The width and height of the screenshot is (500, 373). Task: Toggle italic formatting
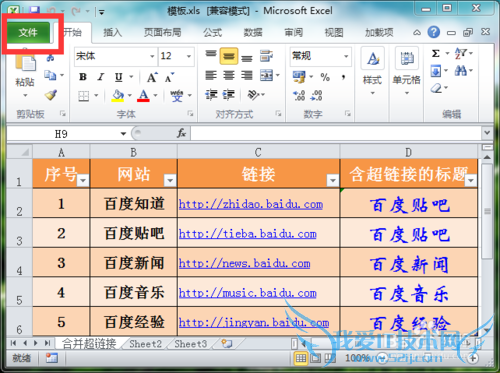click(x=101, y=77)
